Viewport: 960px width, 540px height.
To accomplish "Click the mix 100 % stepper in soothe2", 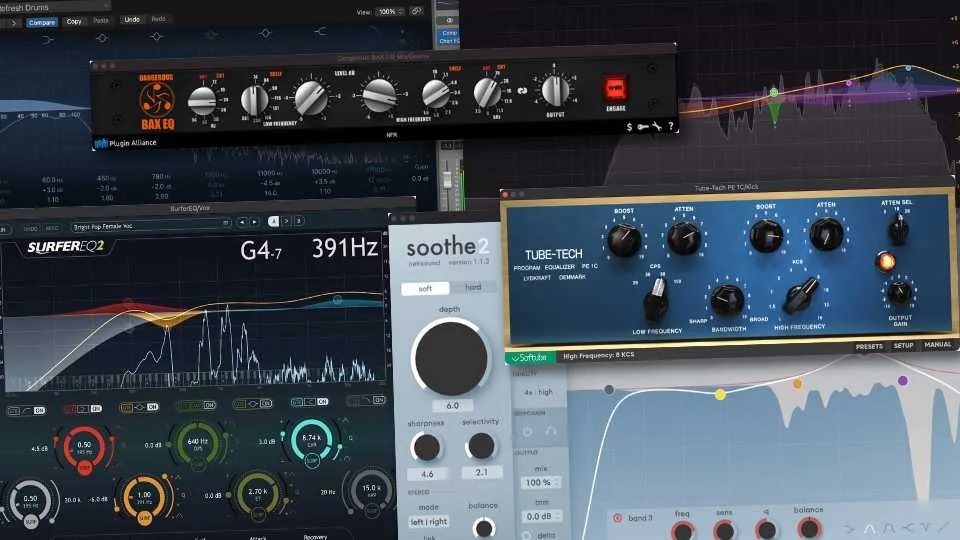I will tap(541, 482).
